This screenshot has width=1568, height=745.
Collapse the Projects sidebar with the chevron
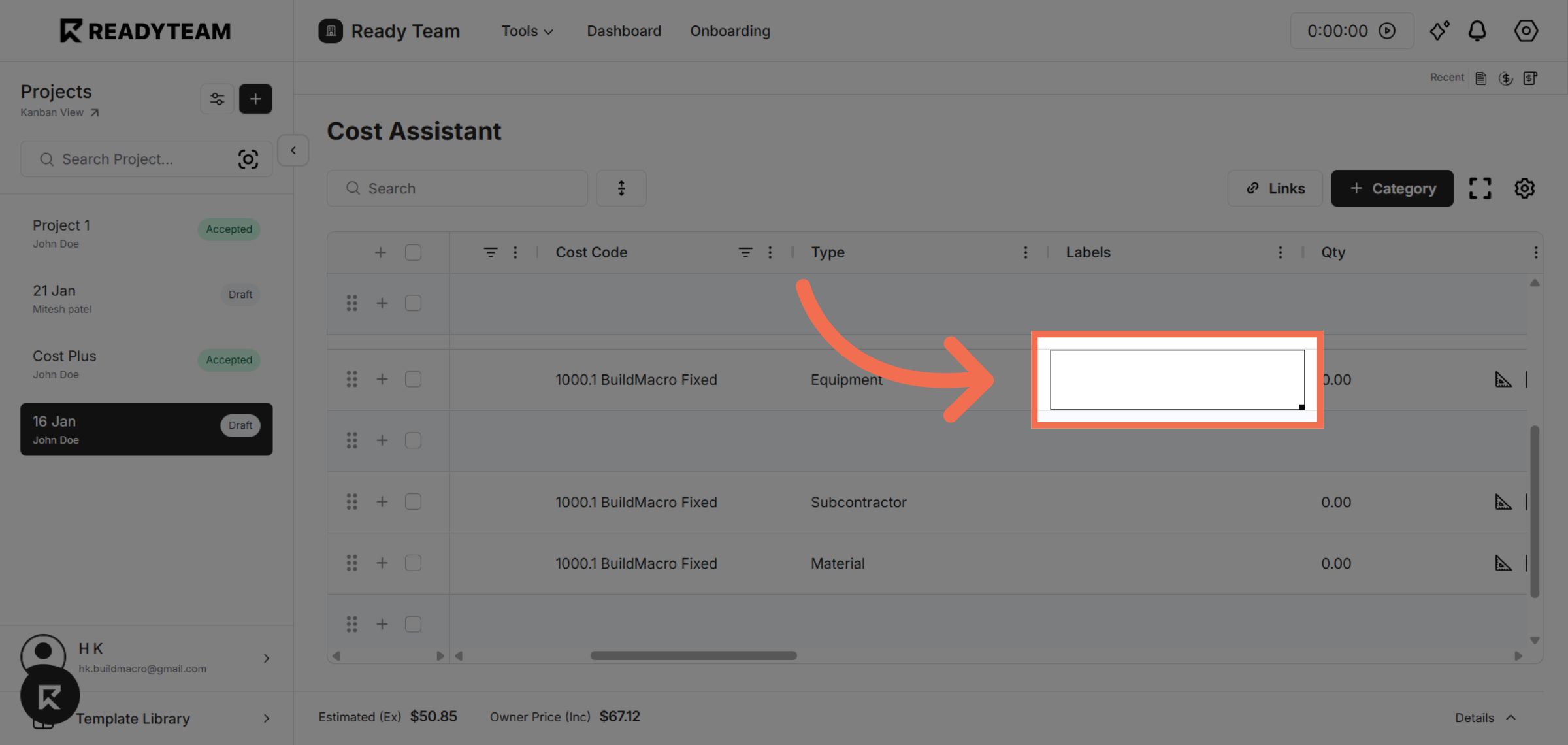(293, 150)
